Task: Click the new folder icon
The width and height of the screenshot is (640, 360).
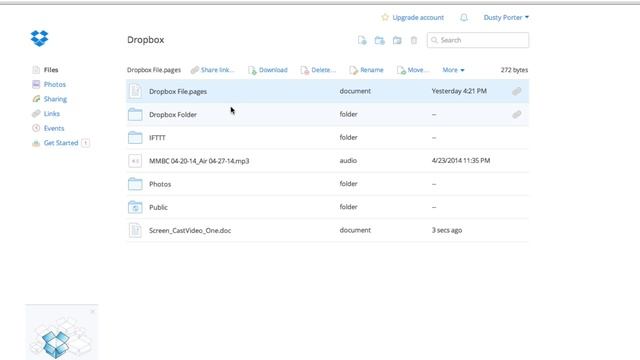Action: pyautogui.click(x=380, y=40)
